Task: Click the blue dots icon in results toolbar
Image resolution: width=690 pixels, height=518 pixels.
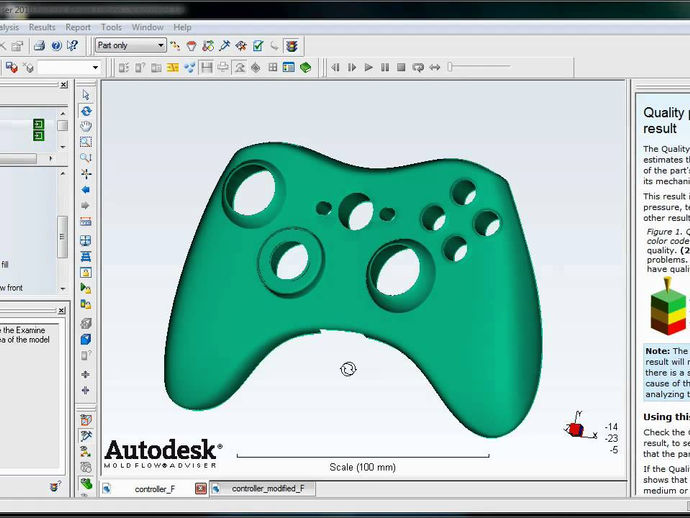Action: coord(190,67)
